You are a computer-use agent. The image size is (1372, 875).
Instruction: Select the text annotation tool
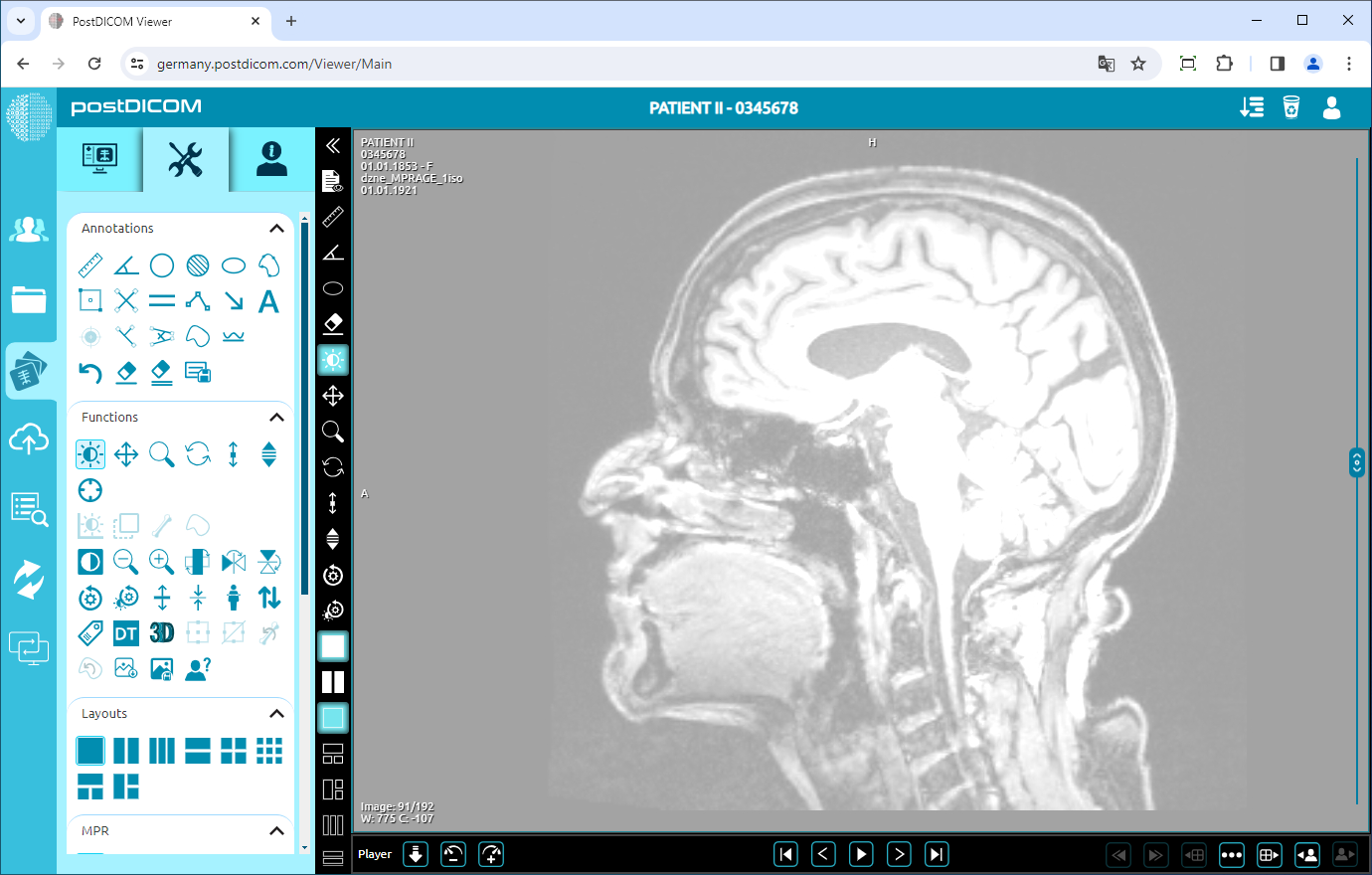(269, 300)
